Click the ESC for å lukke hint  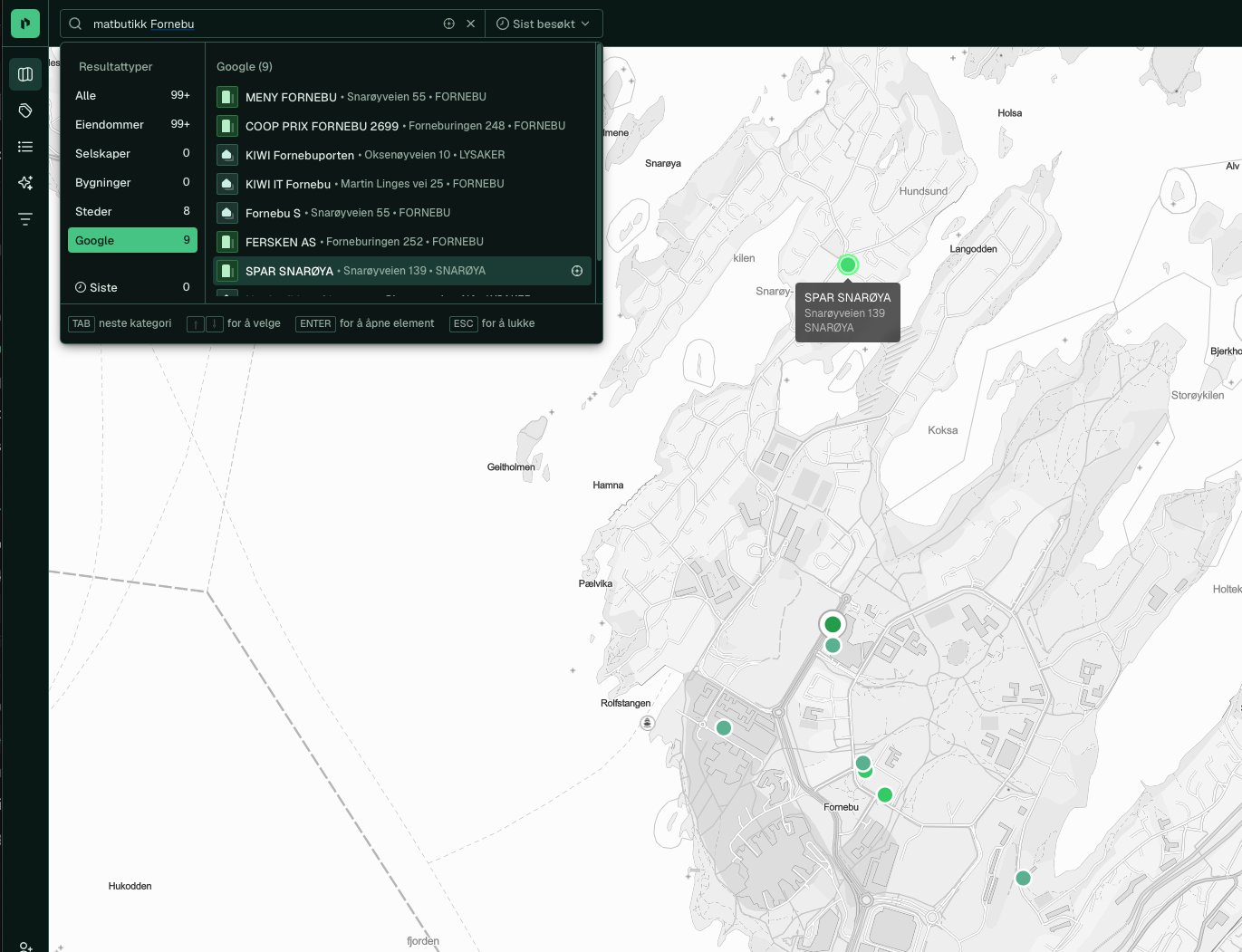(x=492, y=323)
